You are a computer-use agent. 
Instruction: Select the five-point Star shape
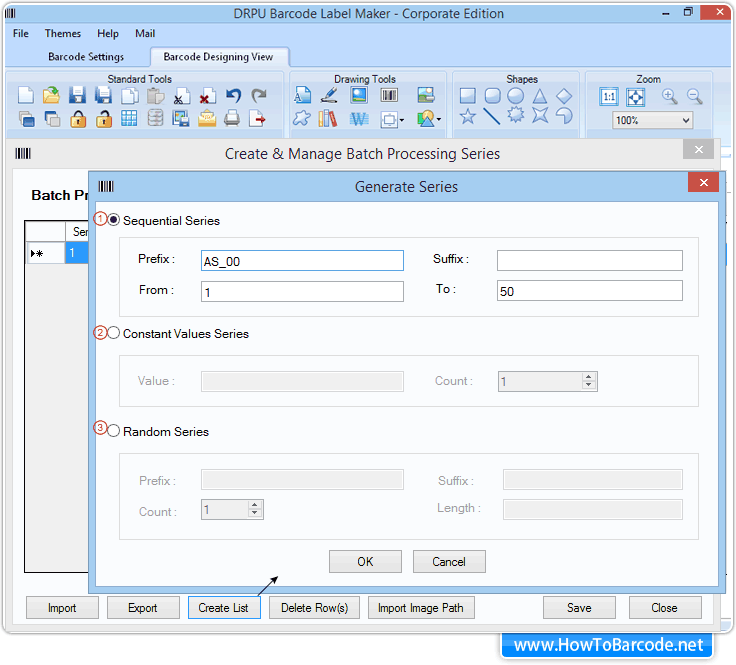(x=468, y=116)
